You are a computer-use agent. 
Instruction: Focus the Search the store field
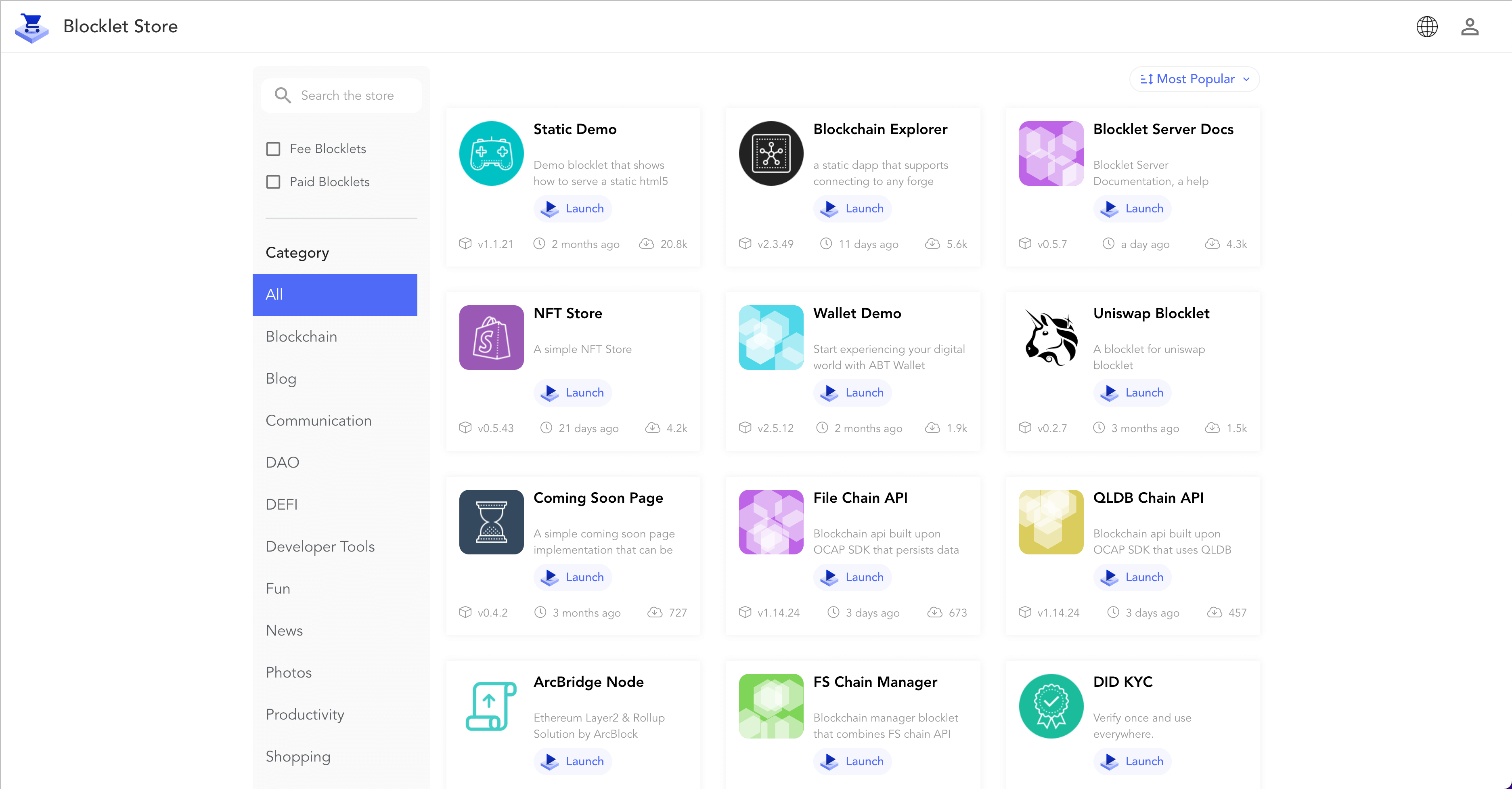coord(347,96)
